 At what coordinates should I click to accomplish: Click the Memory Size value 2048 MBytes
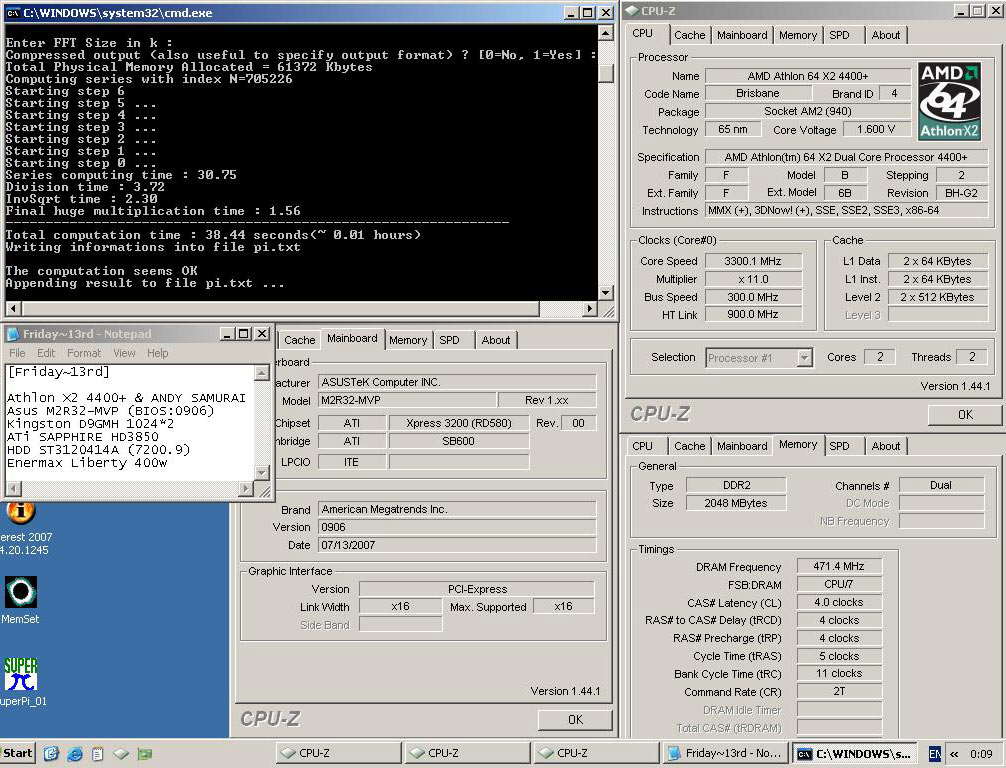click(x=736, y=503)
